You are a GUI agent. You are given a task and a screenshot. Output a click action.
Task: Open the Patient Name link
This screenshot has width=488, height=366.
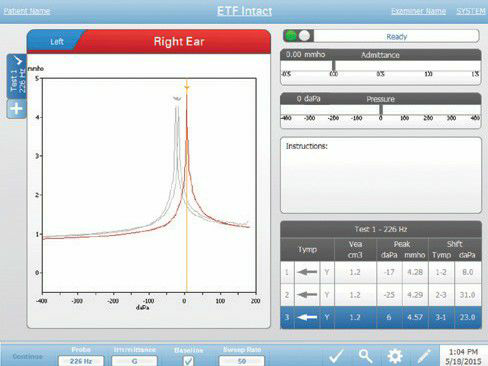pyautogui.click(x=27, y=11)
